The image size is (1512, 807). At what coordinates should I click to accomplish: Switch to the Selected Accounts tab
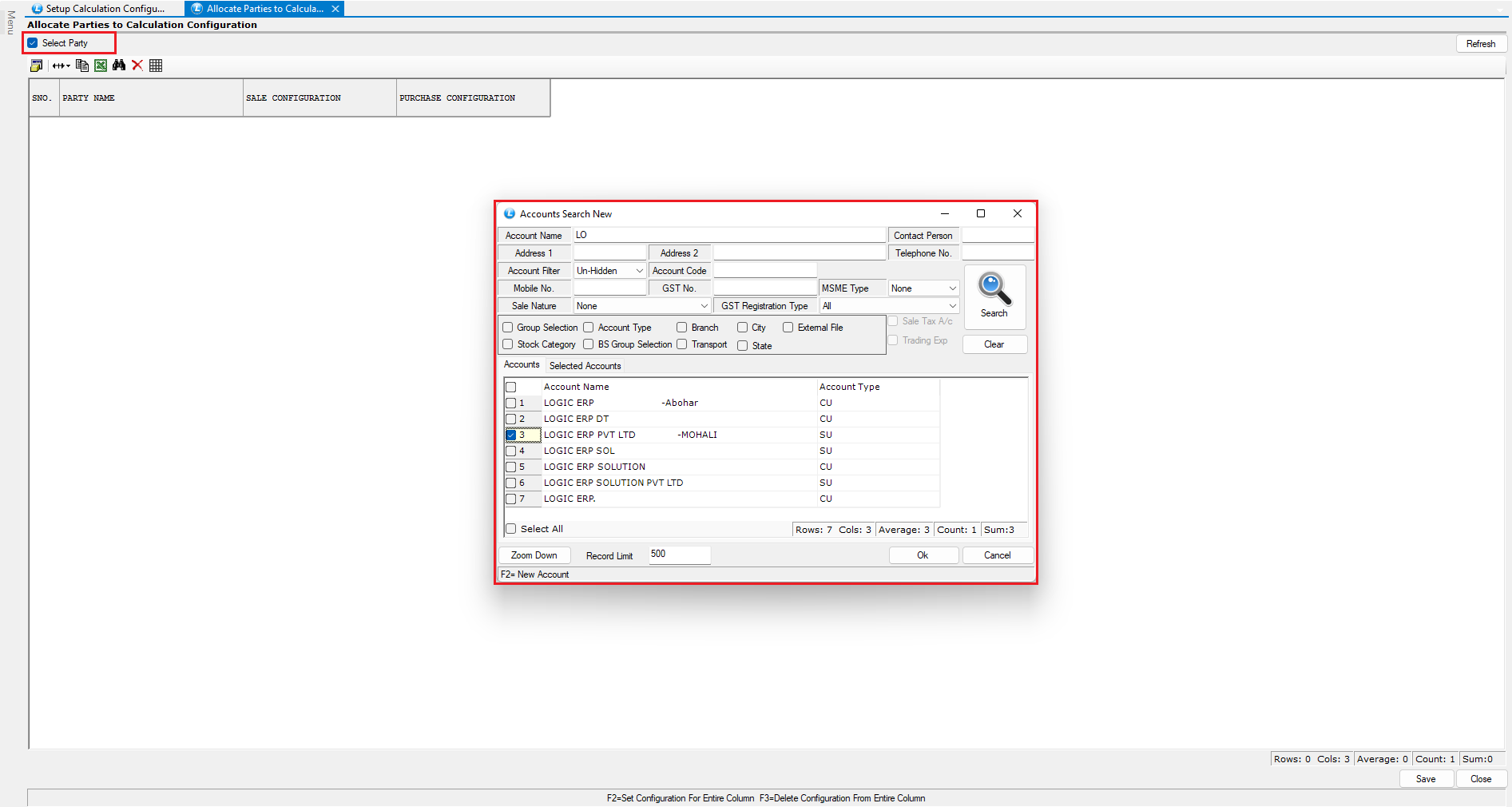585,366
